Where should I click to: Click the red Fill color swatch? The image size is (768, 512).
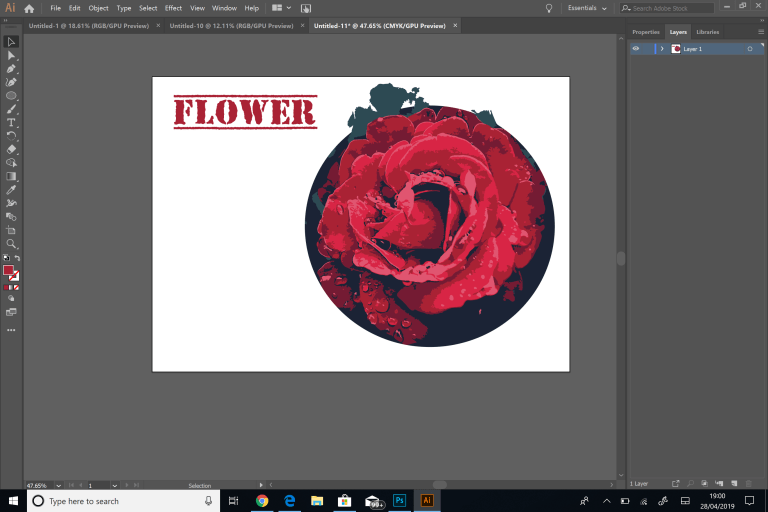pyautogui.click(x=8, y=270)
